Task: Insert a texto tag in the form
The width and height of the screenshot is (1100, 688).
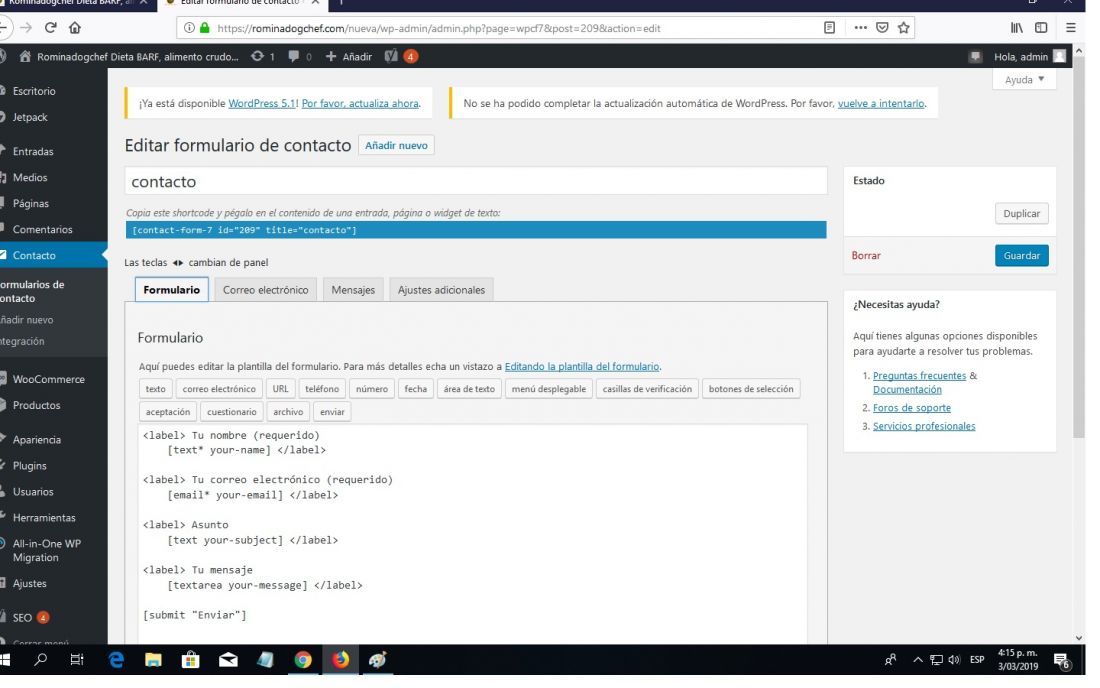Action: pos(155,389)
